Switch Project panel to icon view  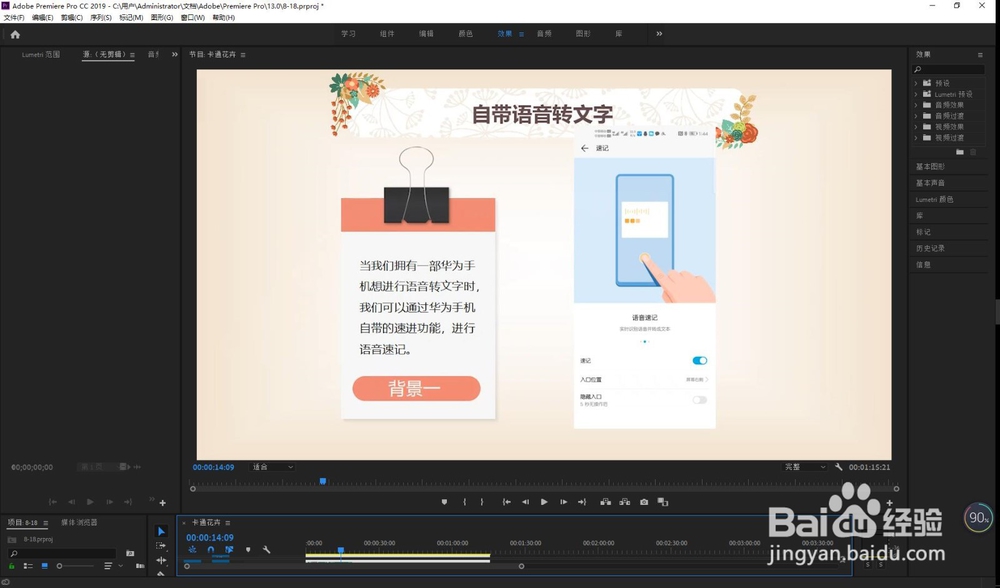click(x=44, y=566)
